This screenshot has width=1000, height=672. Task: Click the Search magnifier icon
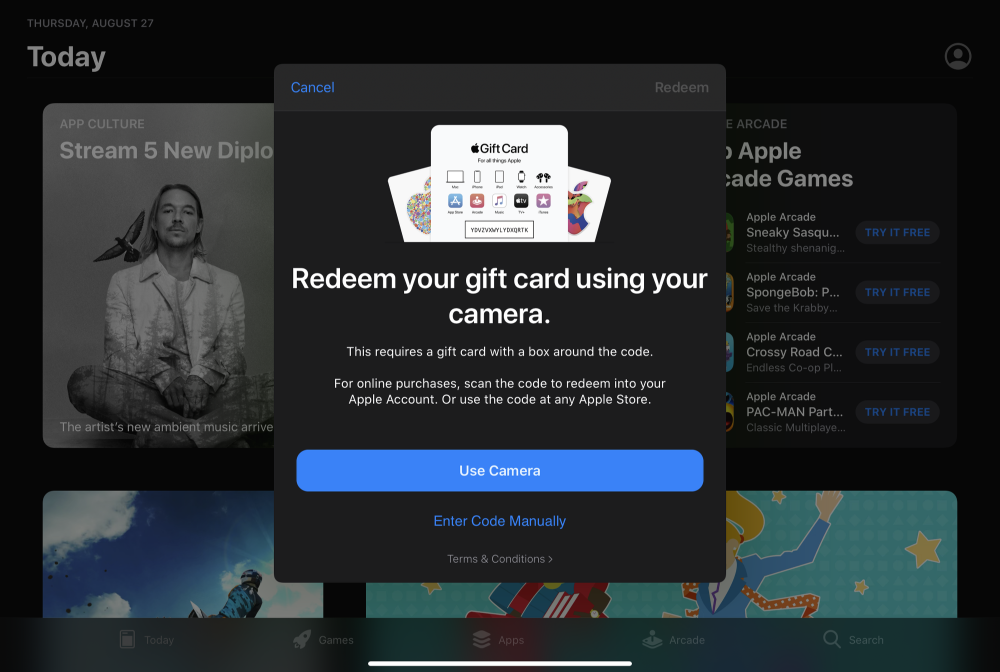832,639
